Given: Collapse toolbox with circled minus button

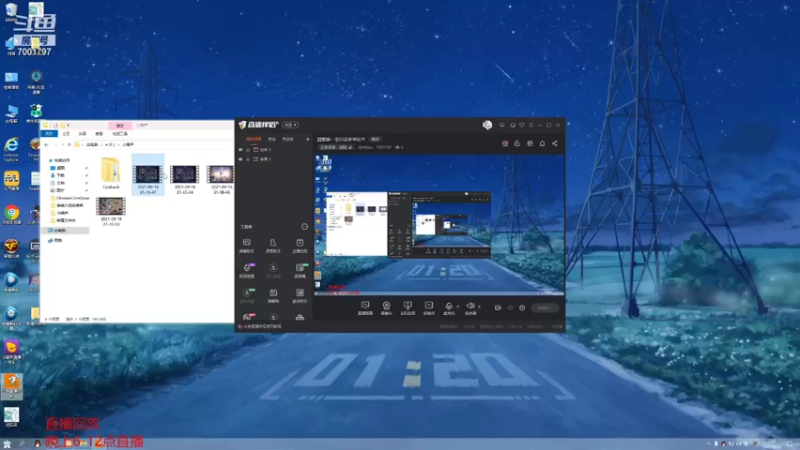Looking at the screenshot, I should tap(305, 227).
